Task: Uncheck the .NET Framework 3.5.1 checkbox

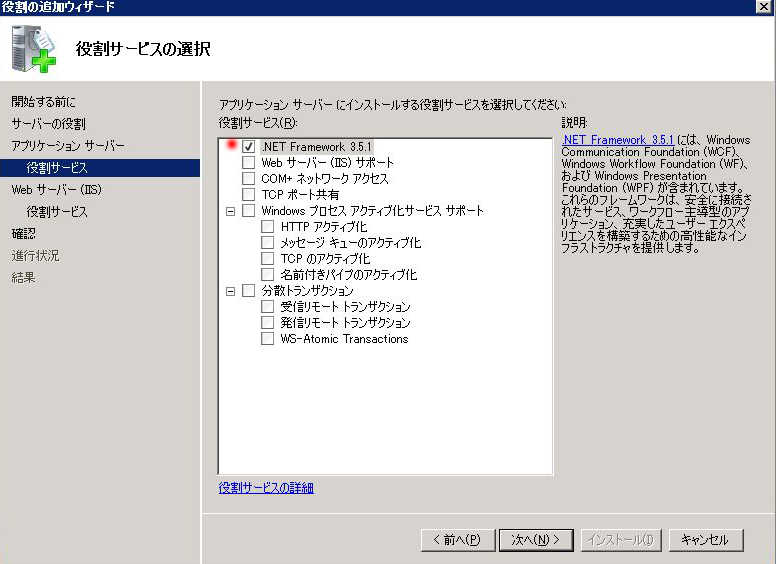Action: click(x=248, y=146)
